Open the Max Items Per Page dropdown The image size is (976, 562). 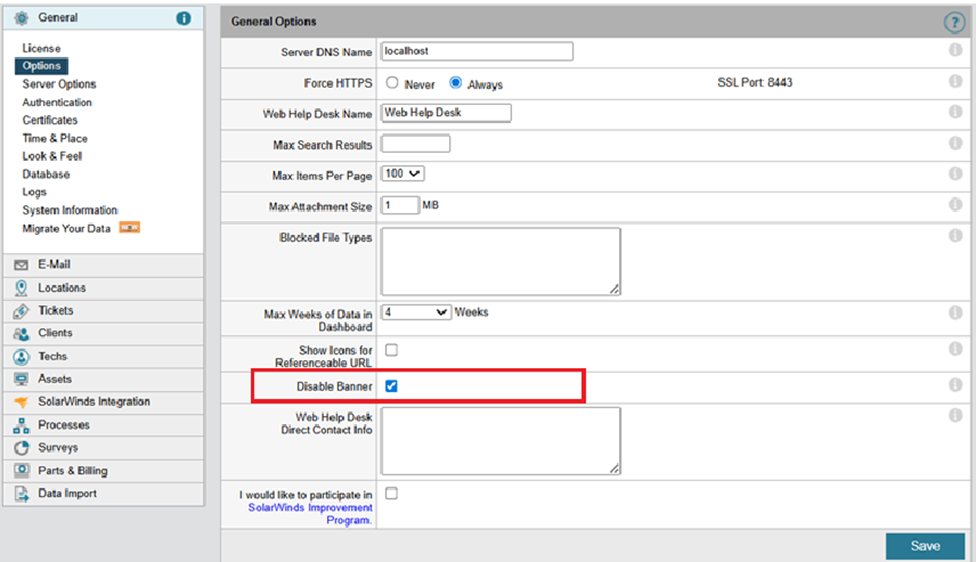[x=404, y=174]
